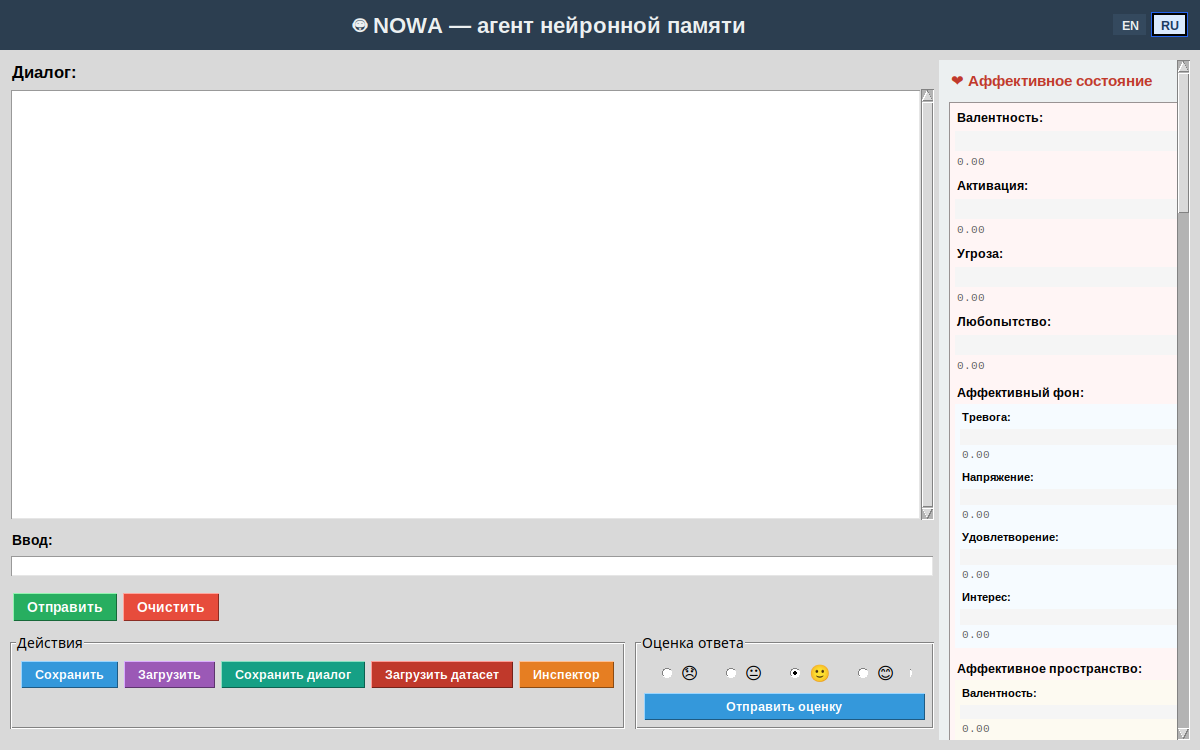
Task: Click the red Очистить button
Action: [x=171, y=607]
